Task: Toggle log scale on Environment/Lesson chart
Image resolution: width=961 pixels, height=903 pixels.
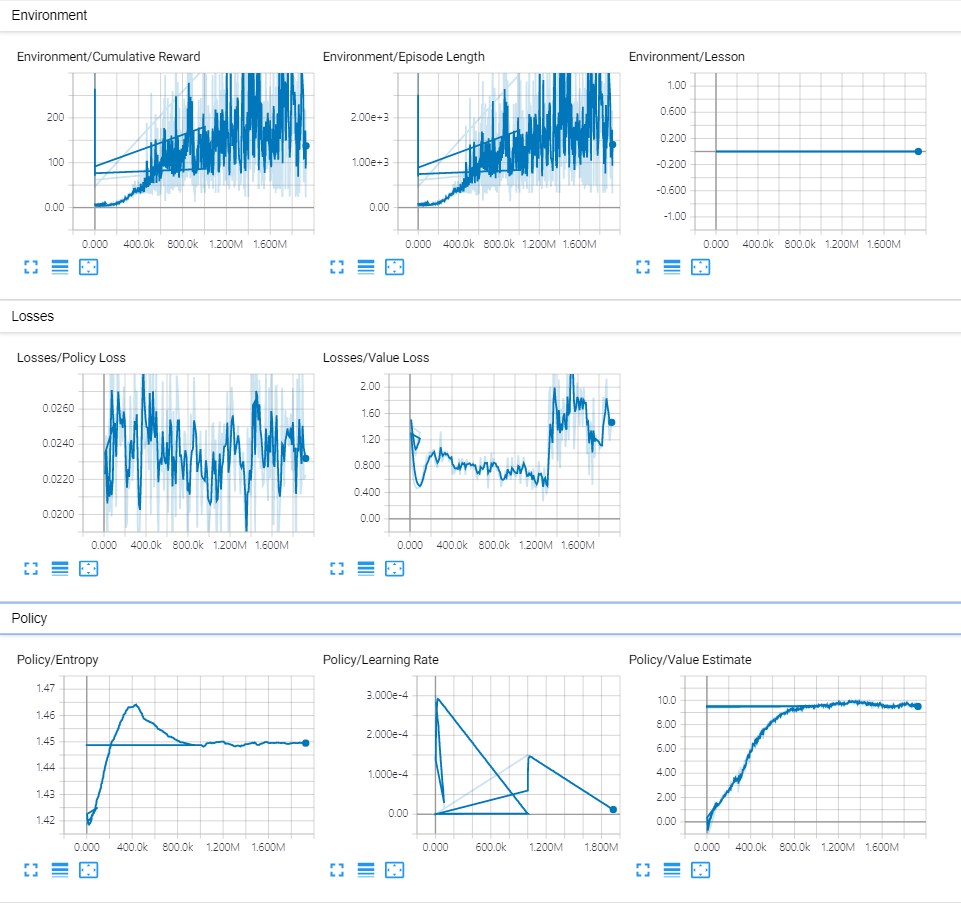Action: tap(672, 267)
